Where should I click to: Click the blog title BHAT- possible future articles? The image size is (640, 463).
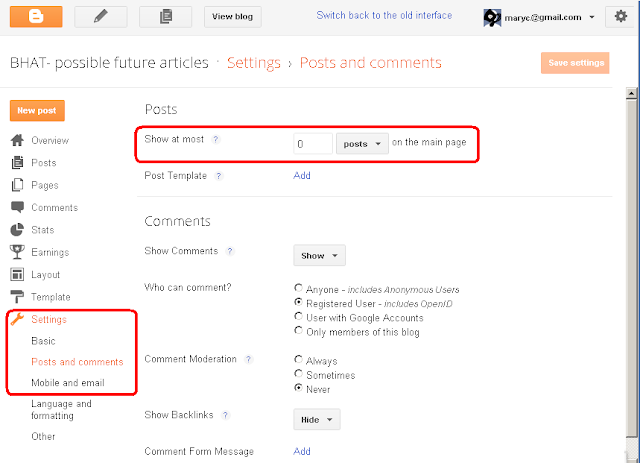(x=109, y=63)
